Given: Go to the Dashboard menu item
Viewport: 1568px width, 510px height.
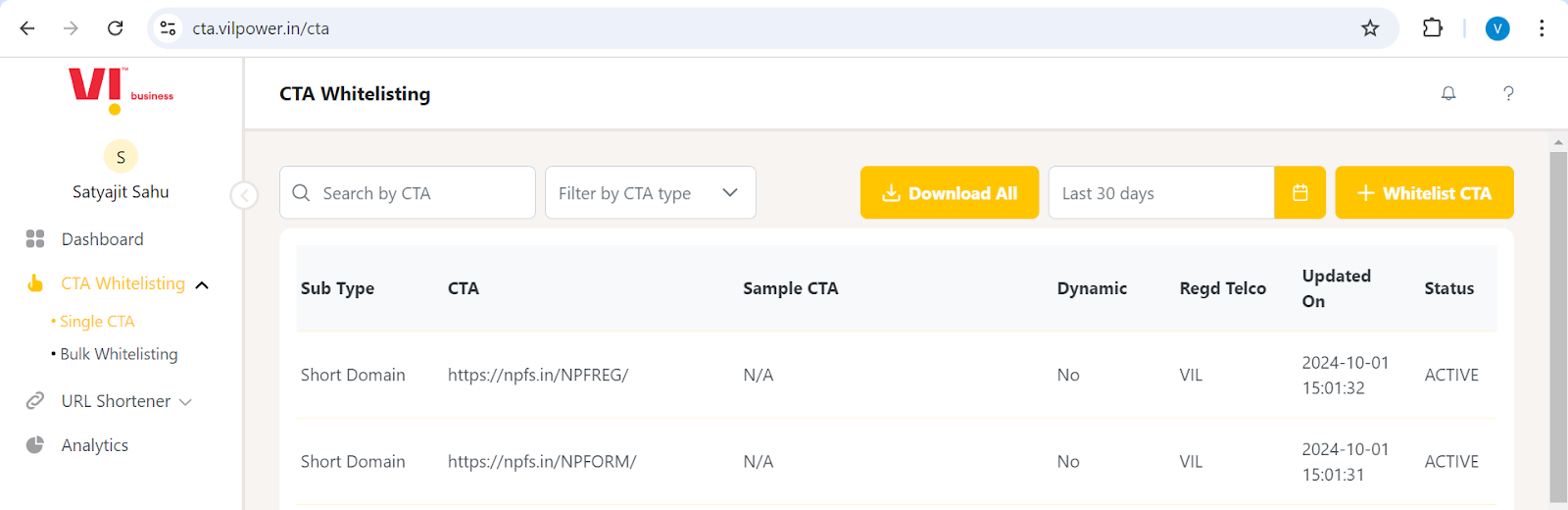Looking at the screenshot, I should tap(102, 239).
